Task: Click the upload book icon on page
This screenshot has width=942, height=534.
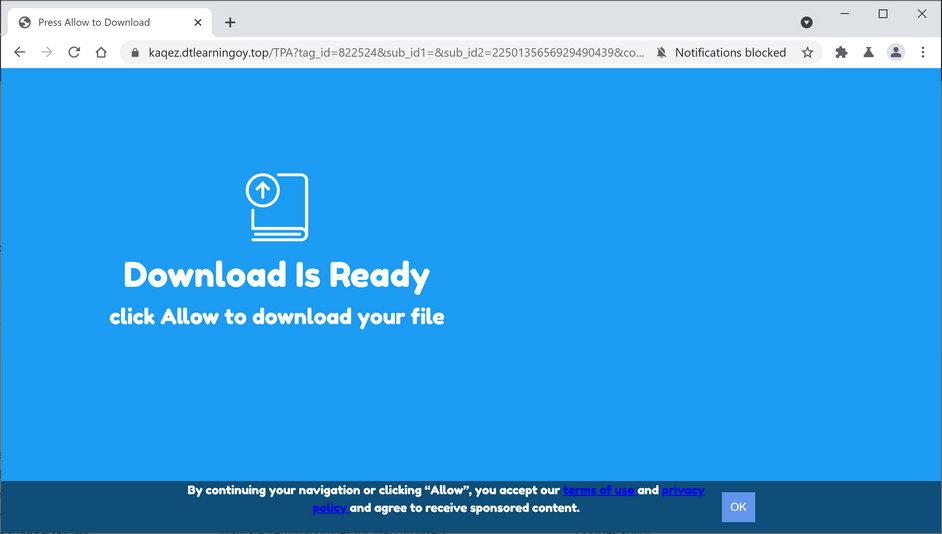Action: coord(277,207)
